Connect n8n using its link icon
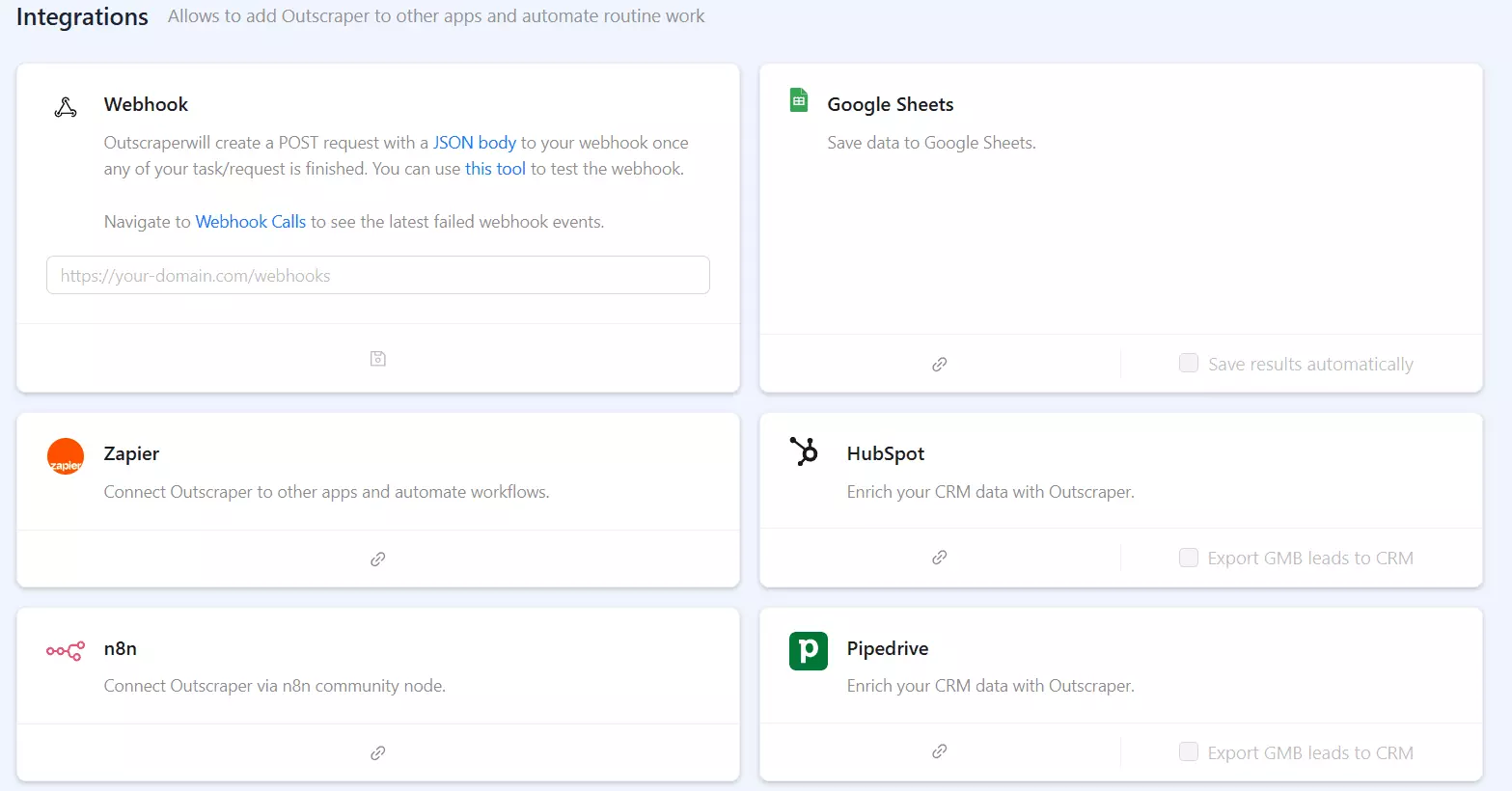Image resolution: width=1512 pixels, height=791 pixels. pos(378,753)
